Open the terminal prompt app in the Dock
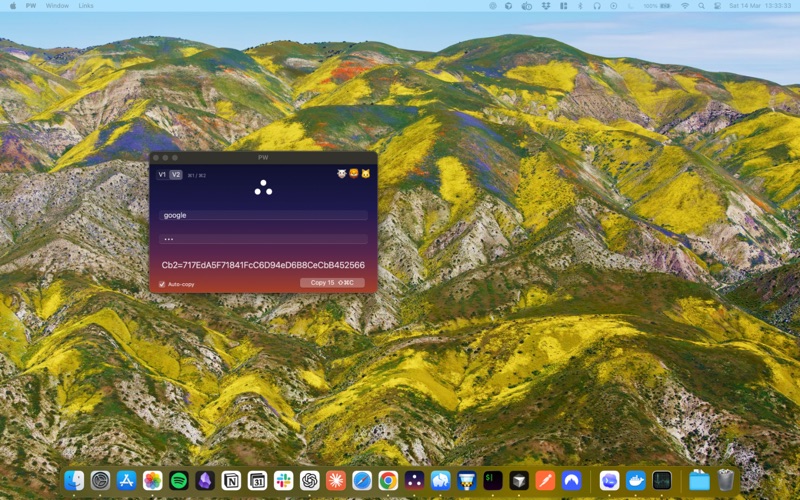 (x=493, y=481)
